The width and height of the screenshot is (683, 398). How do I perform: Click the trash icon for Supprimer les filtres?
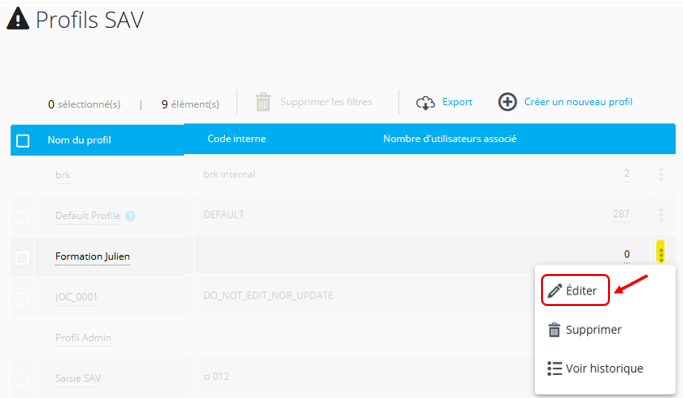[x=263, y=102]
